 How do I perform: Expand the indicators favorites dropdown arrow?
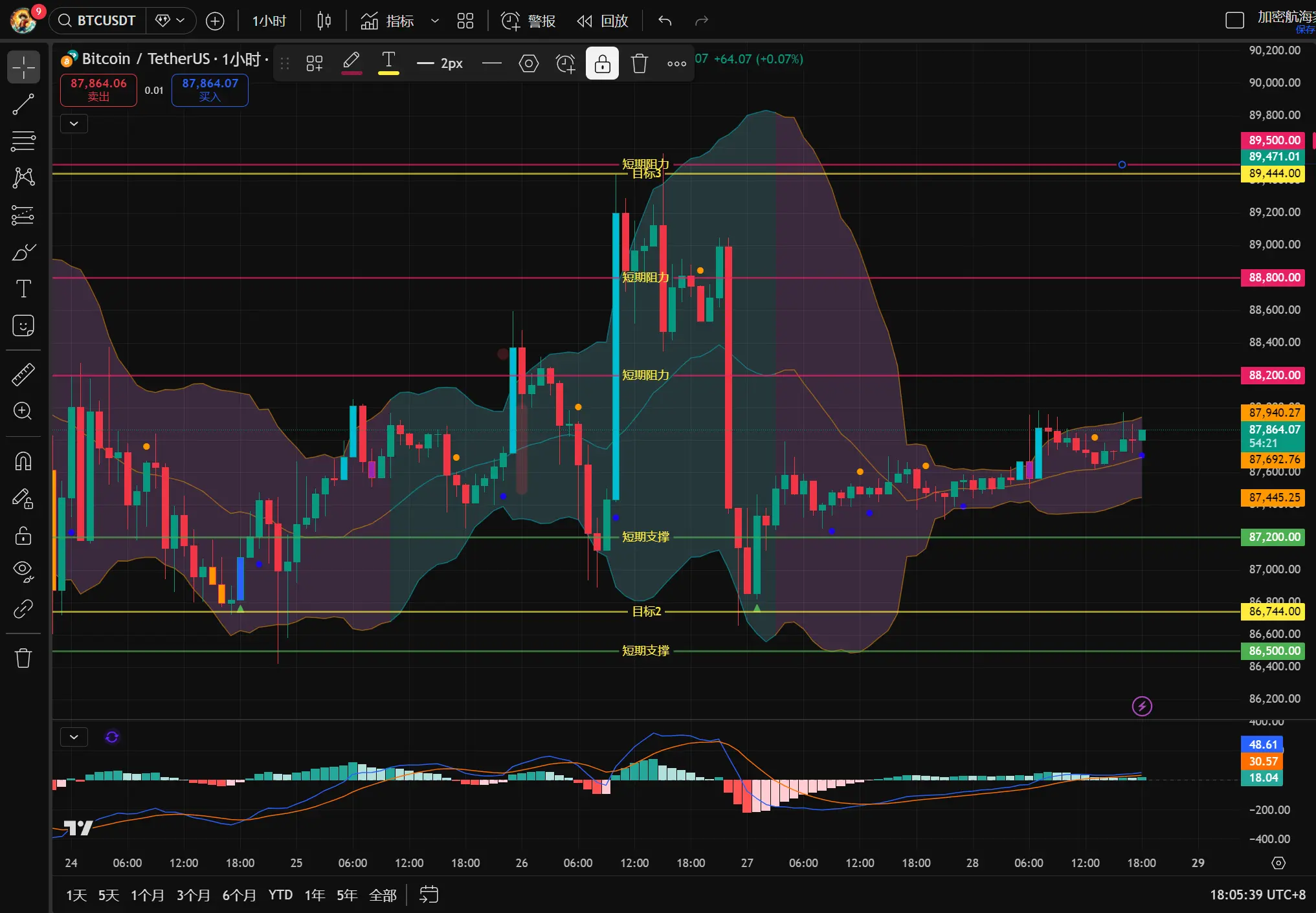435,21
